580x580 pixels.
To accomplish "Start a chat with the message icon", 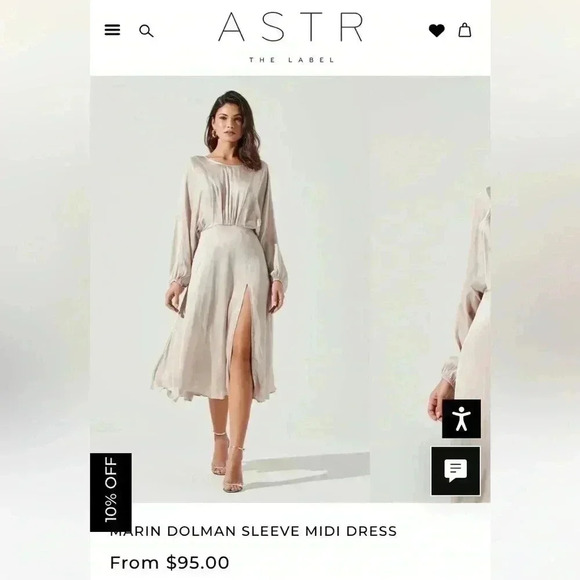I will (456, 471).
